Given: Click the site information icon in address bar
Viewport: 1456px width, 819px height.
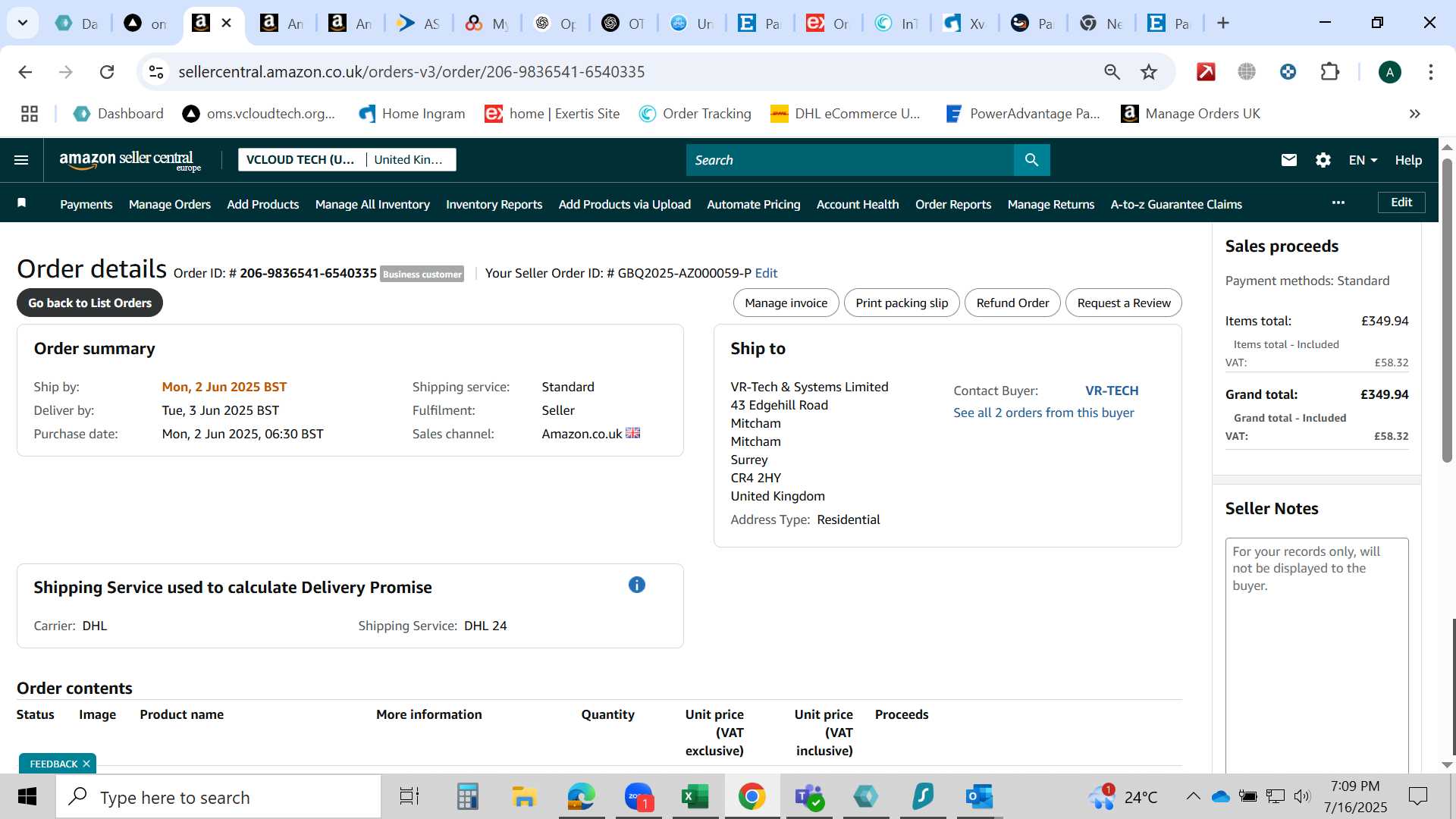Looking at the screenshot, I should (156, 72).
